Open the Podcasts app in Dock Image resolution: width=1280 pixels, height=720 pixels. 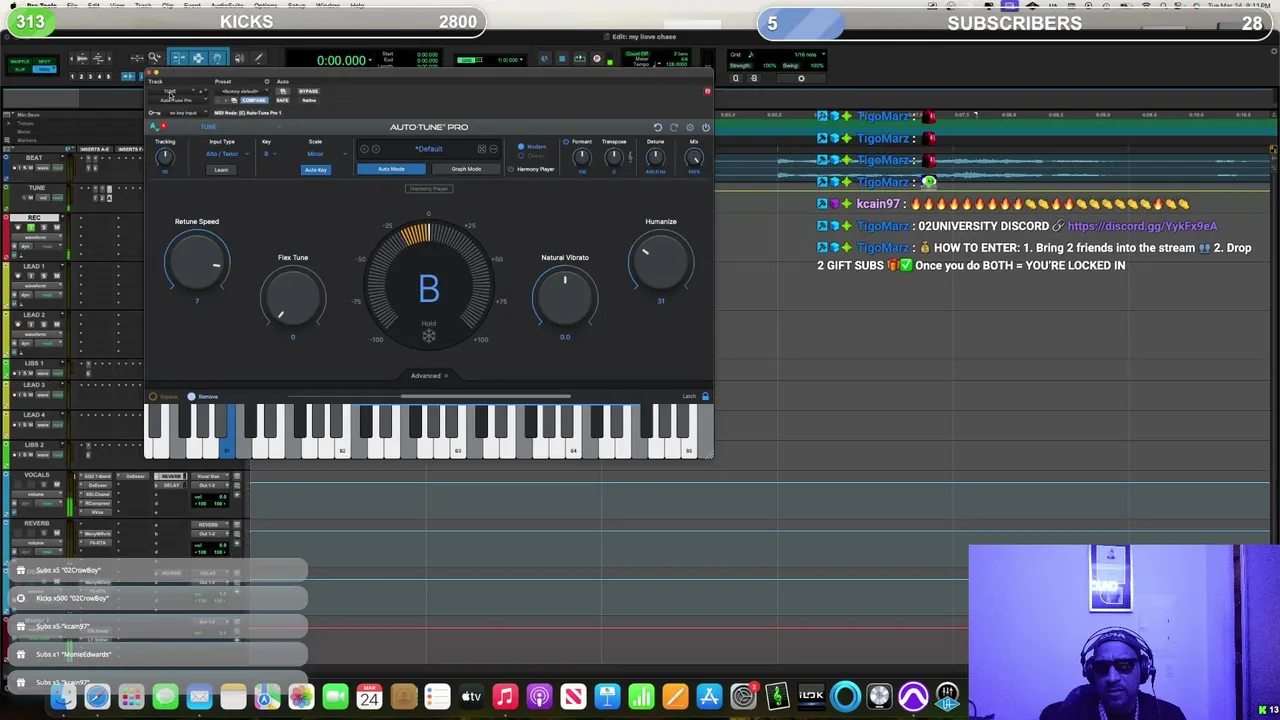[539, 696]
